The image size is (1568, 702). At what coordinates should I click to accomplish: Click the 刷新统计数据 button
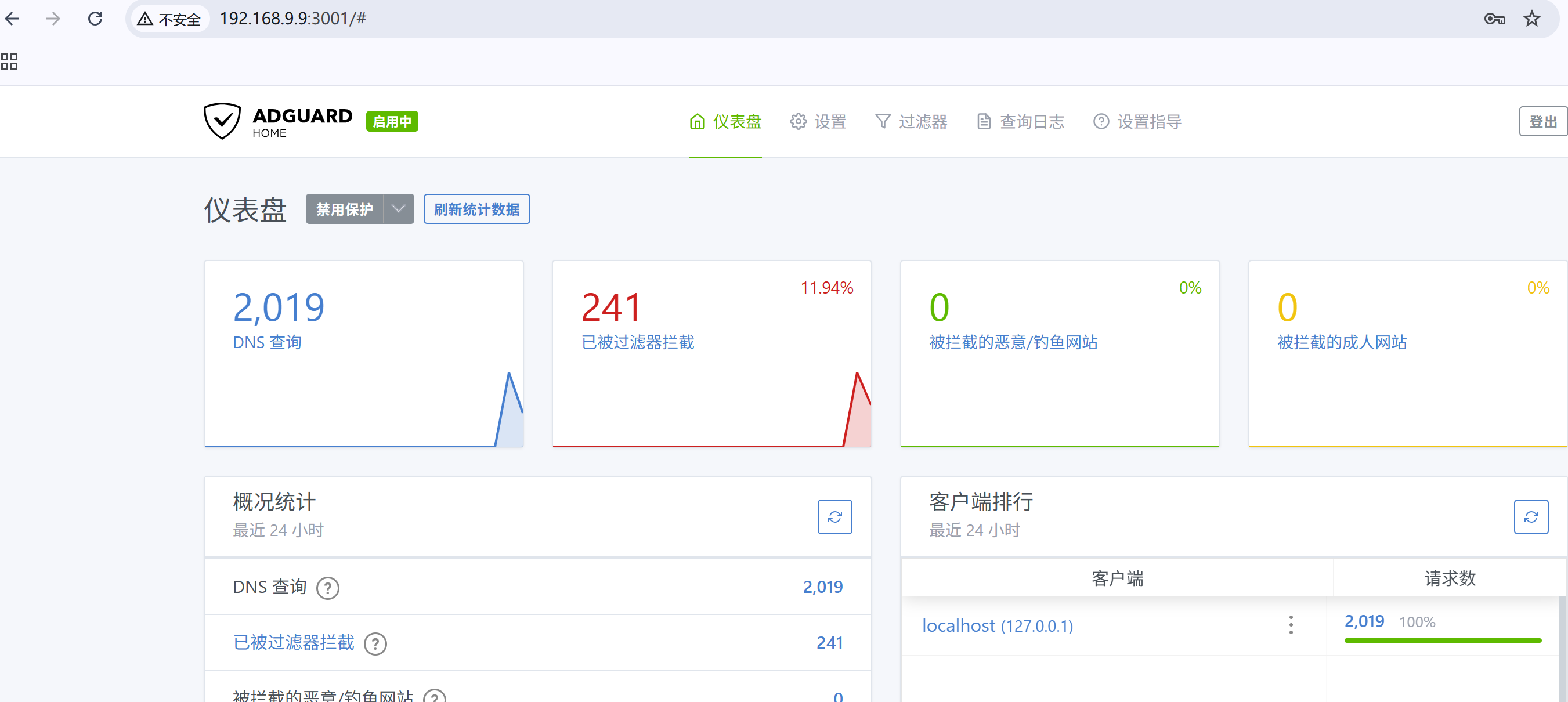(476, 209)
